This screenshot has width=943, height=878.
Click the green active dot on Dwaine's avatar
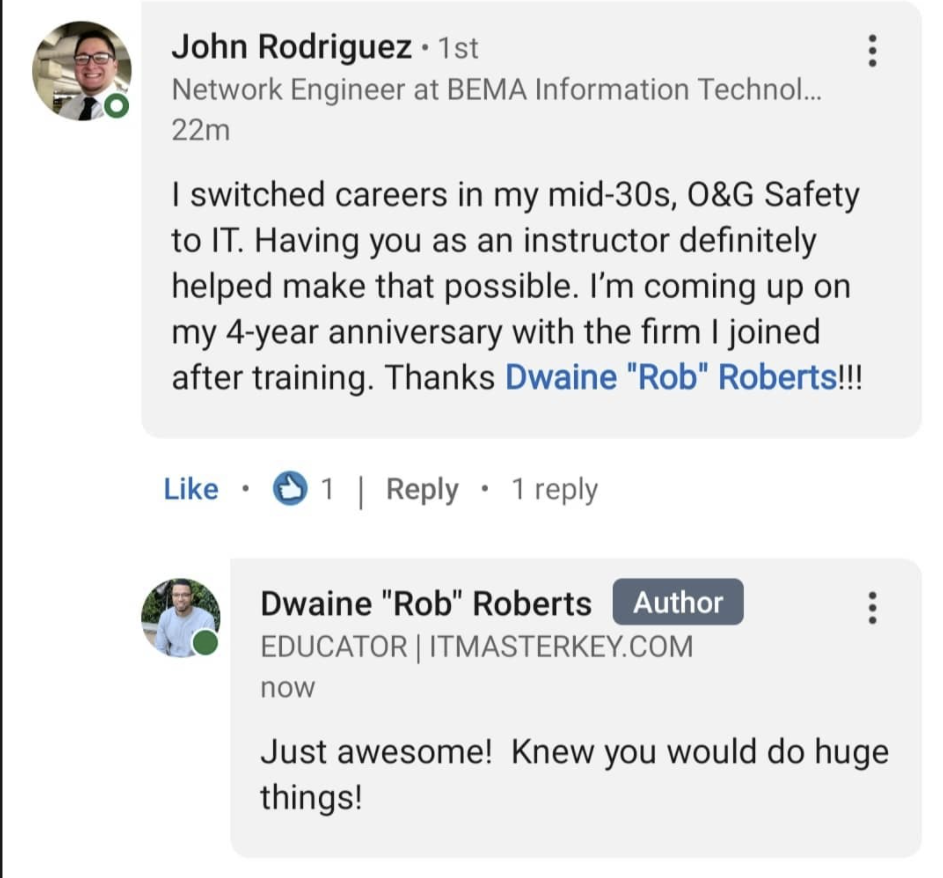coord(206,642)
